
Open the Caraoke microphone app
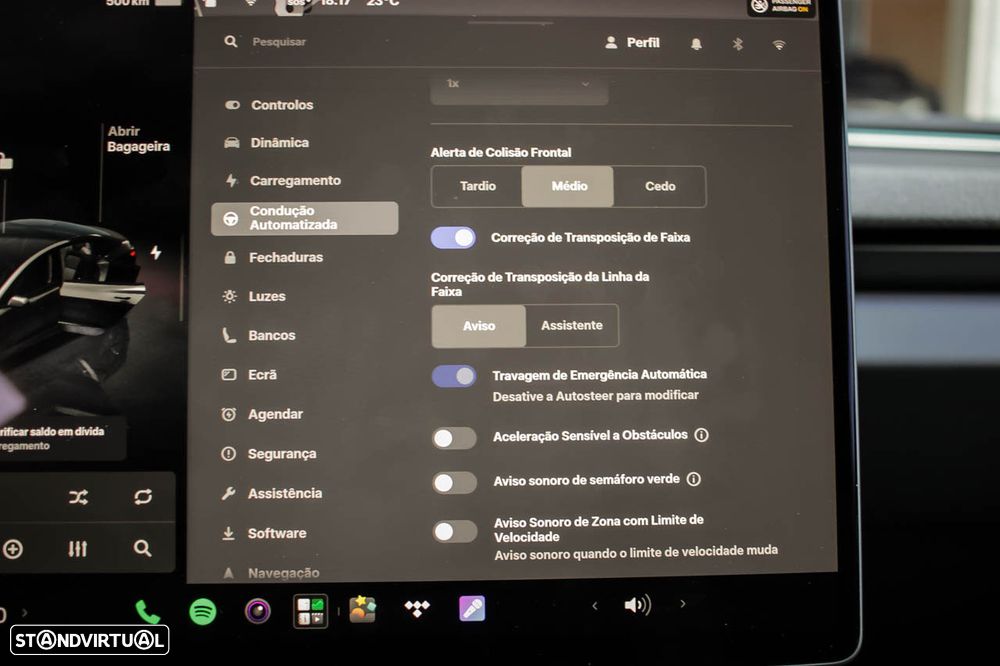[472, 609]
